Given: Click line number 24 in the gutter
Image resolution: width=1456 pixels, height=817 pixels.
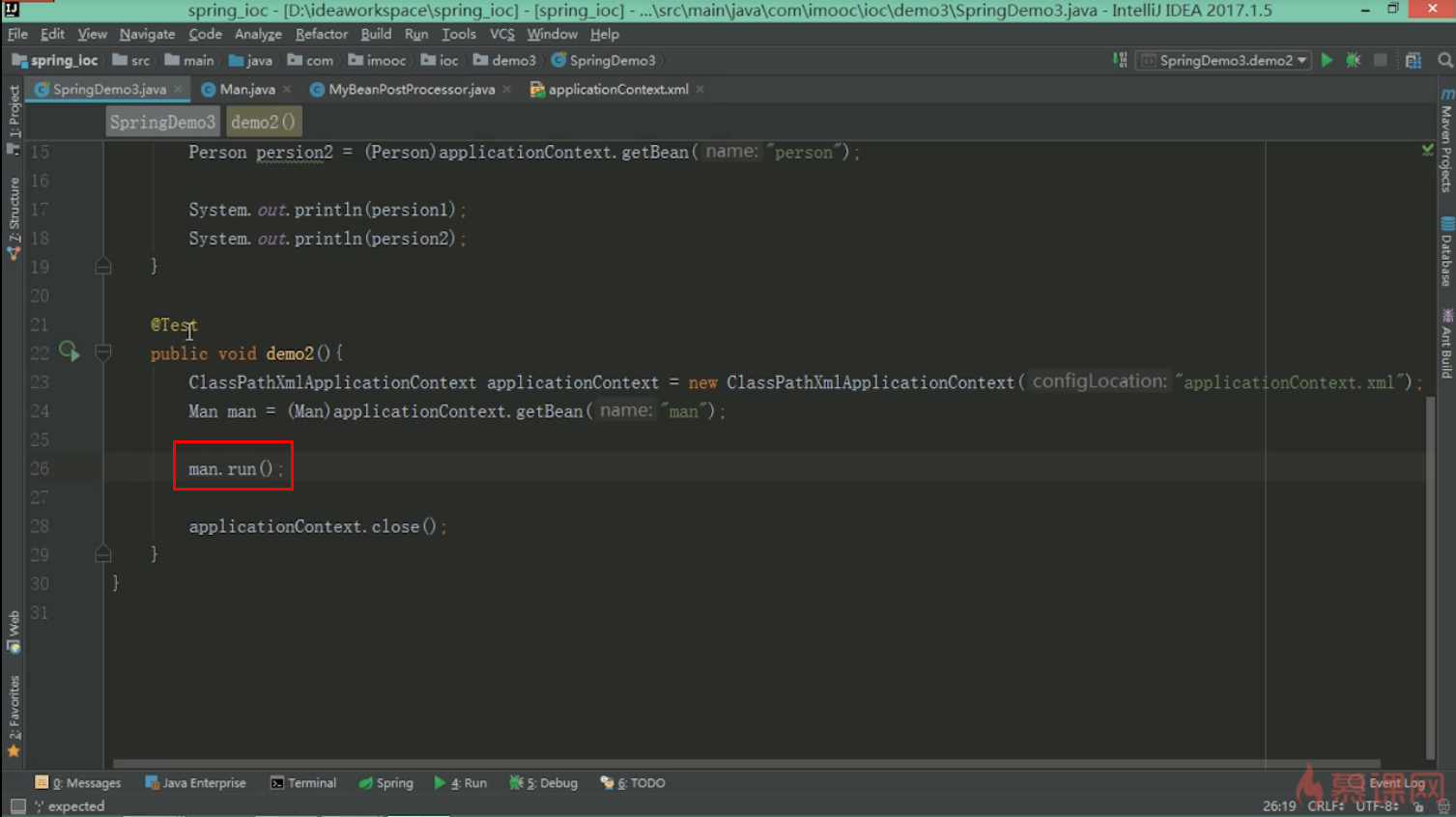Looking at the screenshot, I should coord(40,411).
